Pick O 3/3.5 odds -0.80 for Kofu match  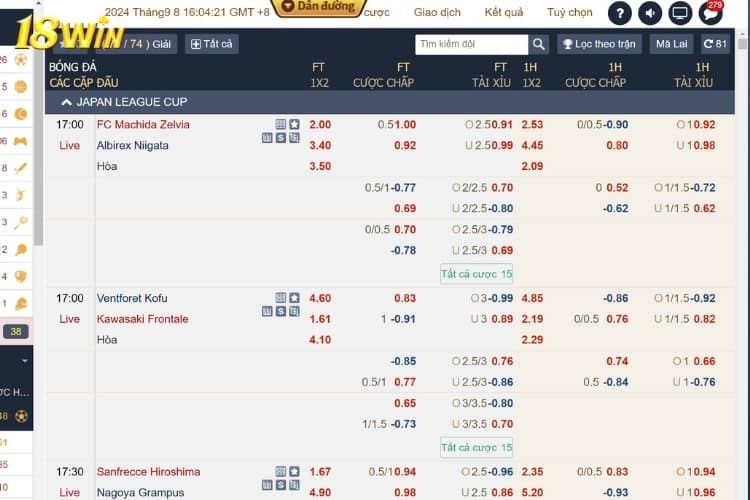click(x=500, y=403)
